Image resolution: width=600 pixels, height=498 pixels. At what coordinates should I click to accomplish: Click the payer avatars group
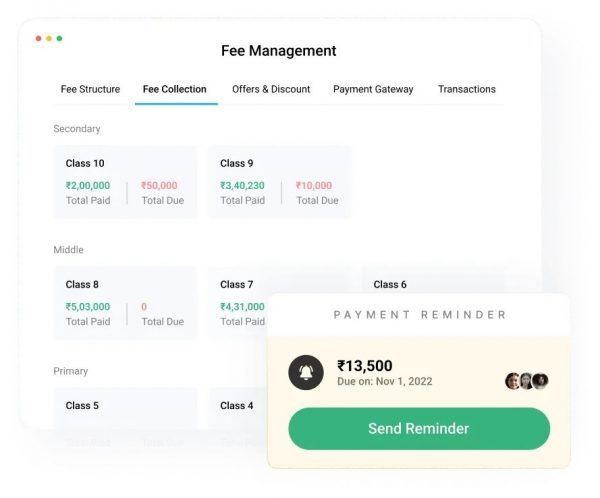tap(527, 380)
